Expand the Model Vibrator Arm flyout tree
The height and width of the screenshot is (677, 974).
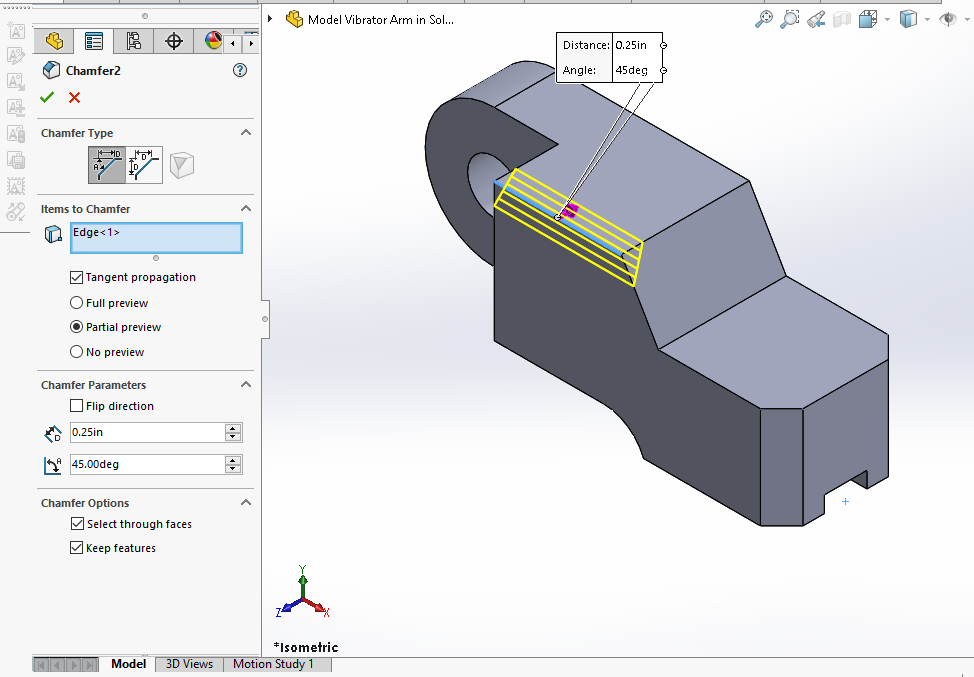click(270, 19)
